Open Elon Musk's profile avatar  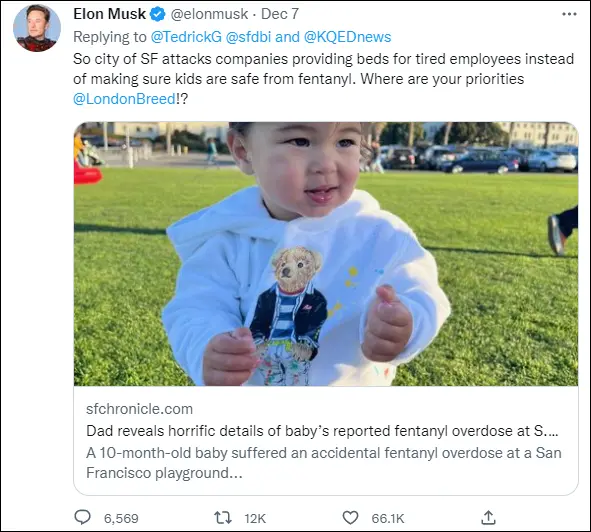(x=37, y=28)
